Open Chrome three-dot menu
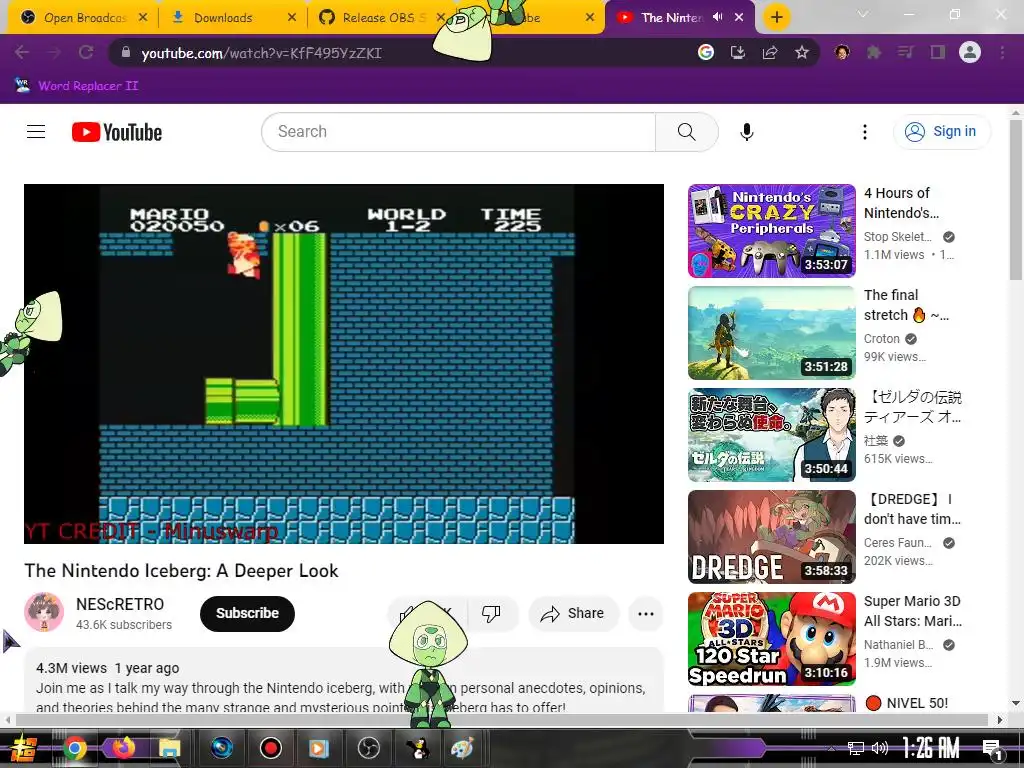The image size is (1024, 768). pos(1002,52)
